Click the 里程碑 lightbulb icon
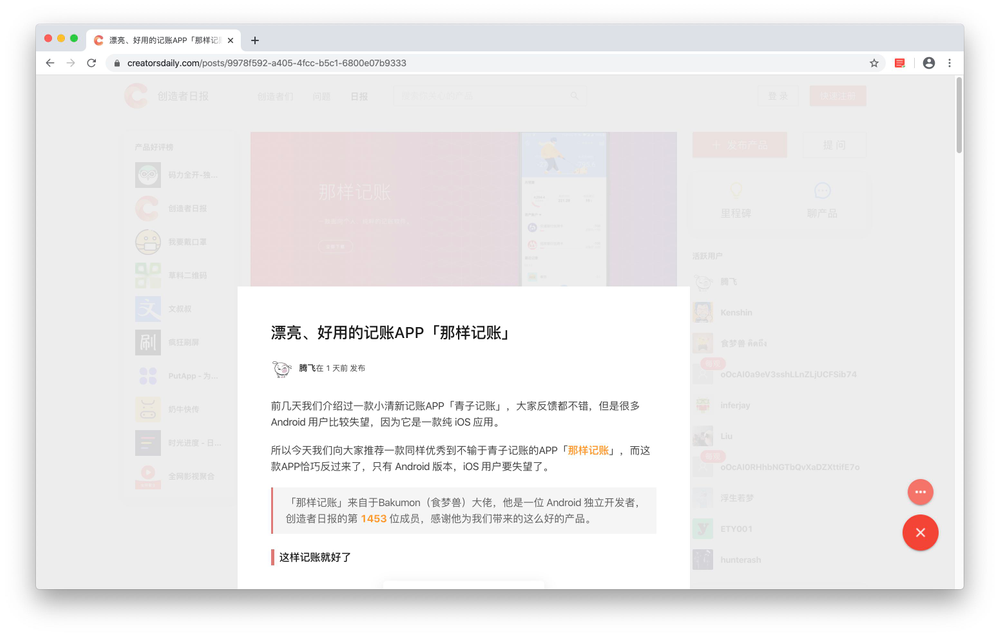This screenshot has width=1000, height=637. pyautogui.click(x=736, y=191)
